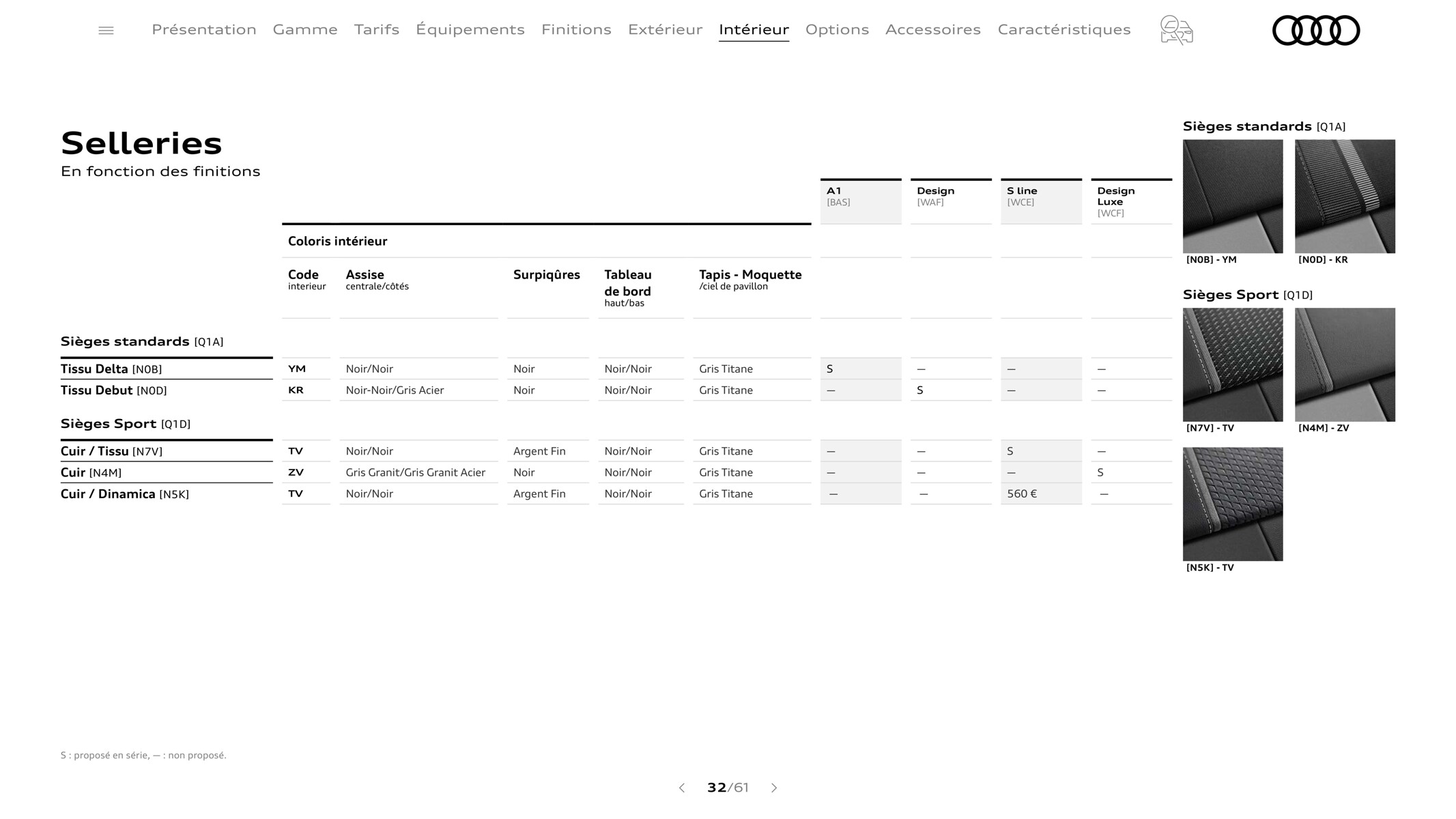This screenshot has height=819, width=1456.
Task: Go to the Options tab
Action: (837, 29)
